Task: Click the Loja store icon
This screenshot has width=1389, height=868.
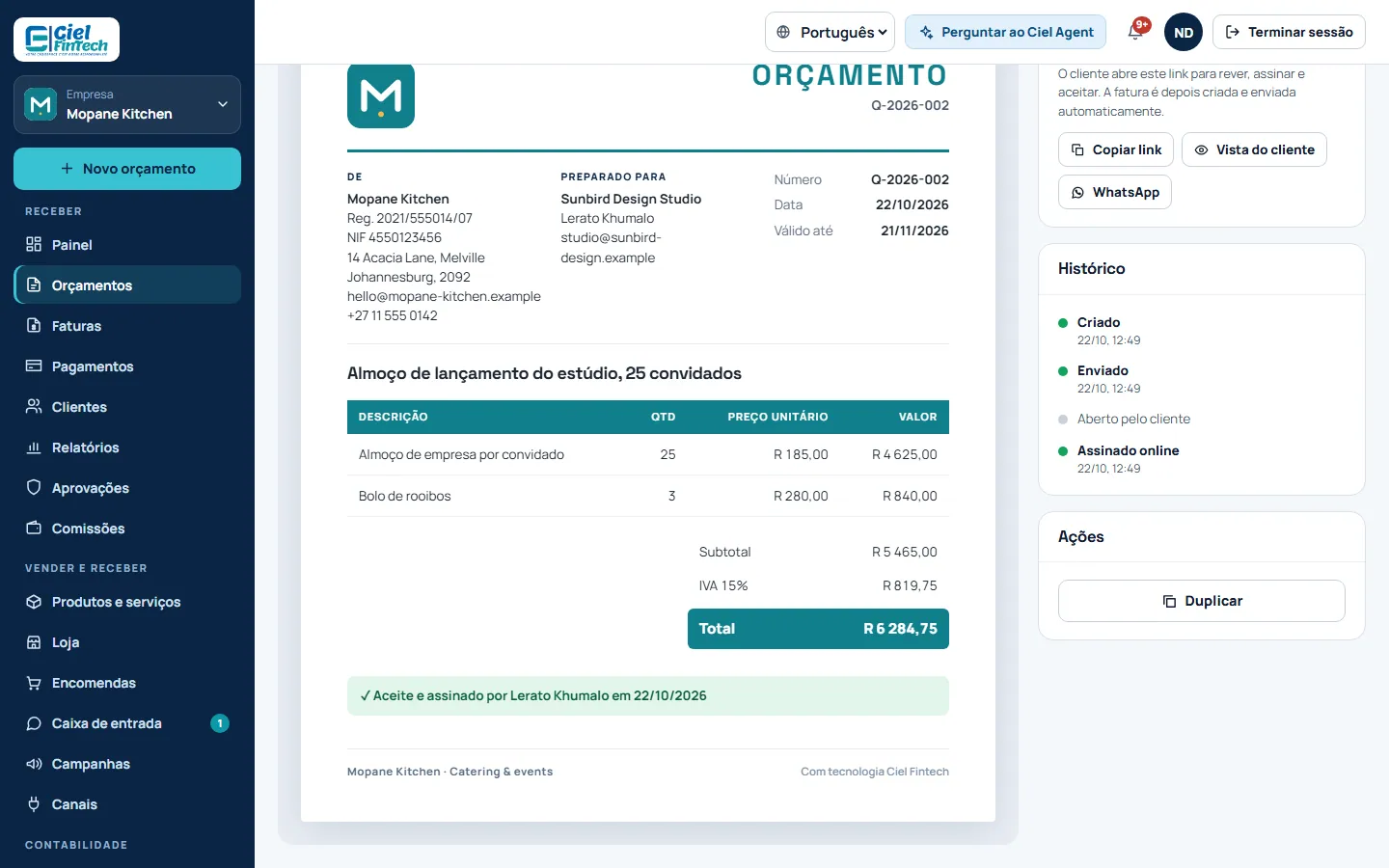Action: tap(34, 641)
